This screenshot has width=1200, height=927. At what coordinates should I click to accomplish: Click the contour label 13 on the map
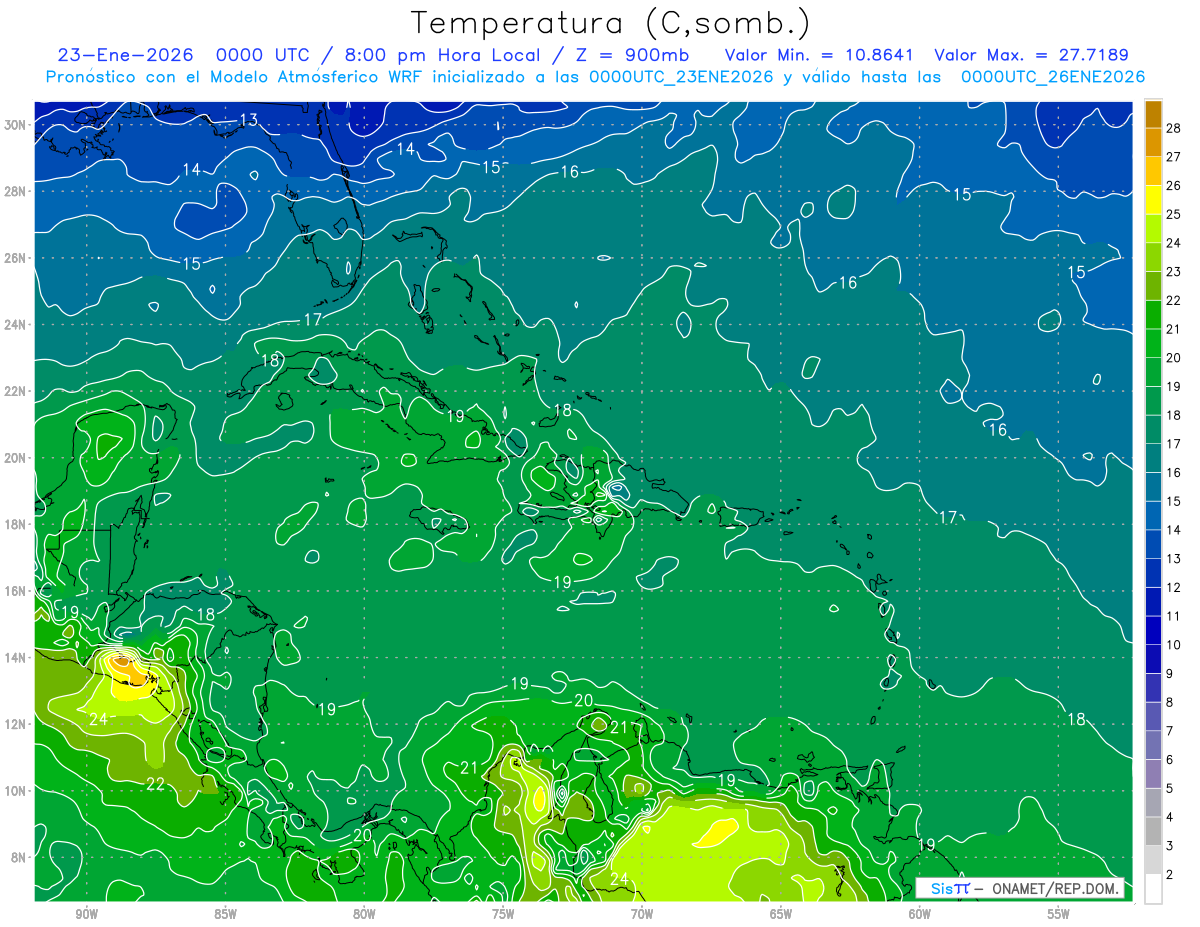point(249,120)
